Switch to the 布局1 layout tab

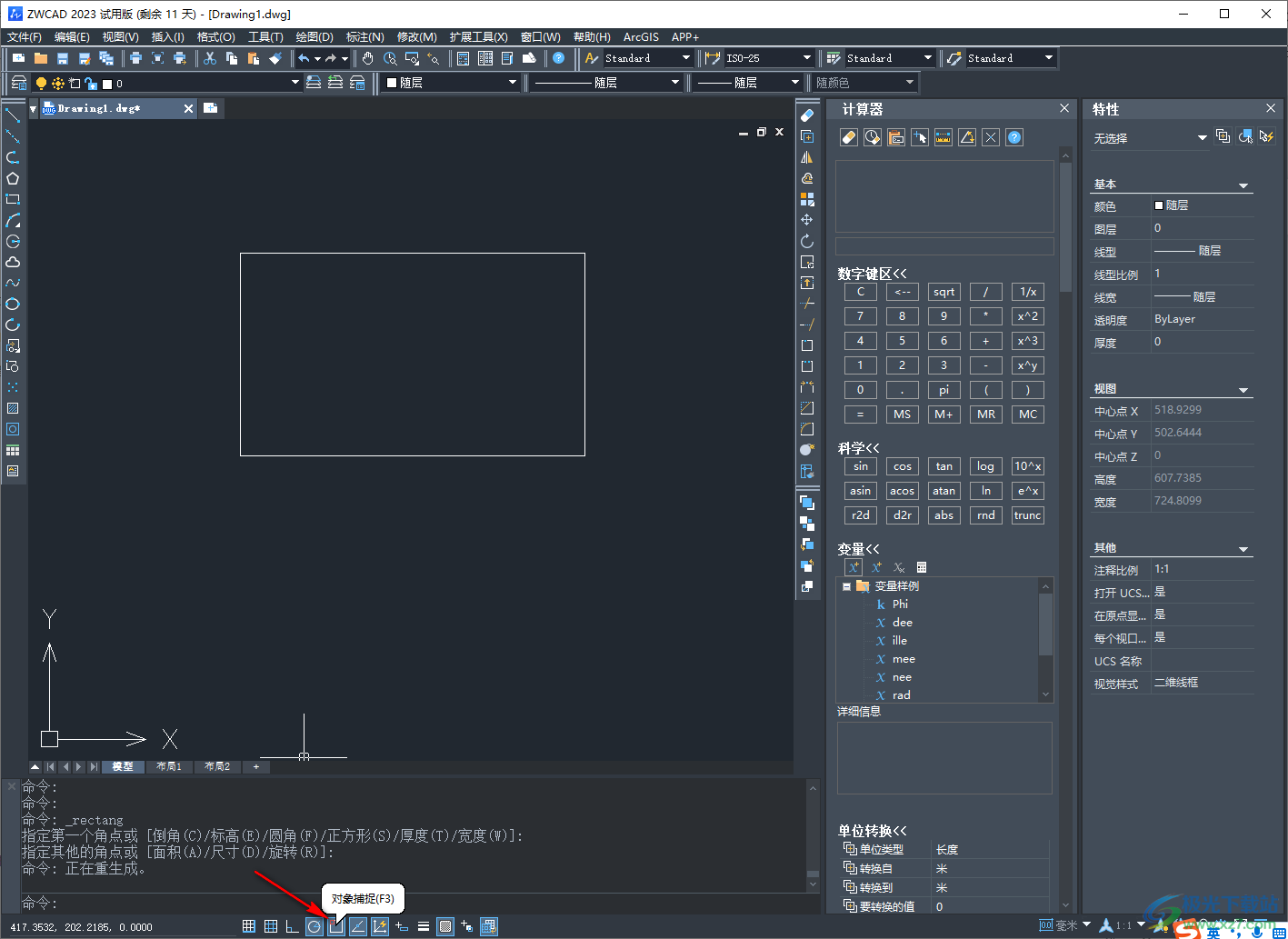[169, 766]
